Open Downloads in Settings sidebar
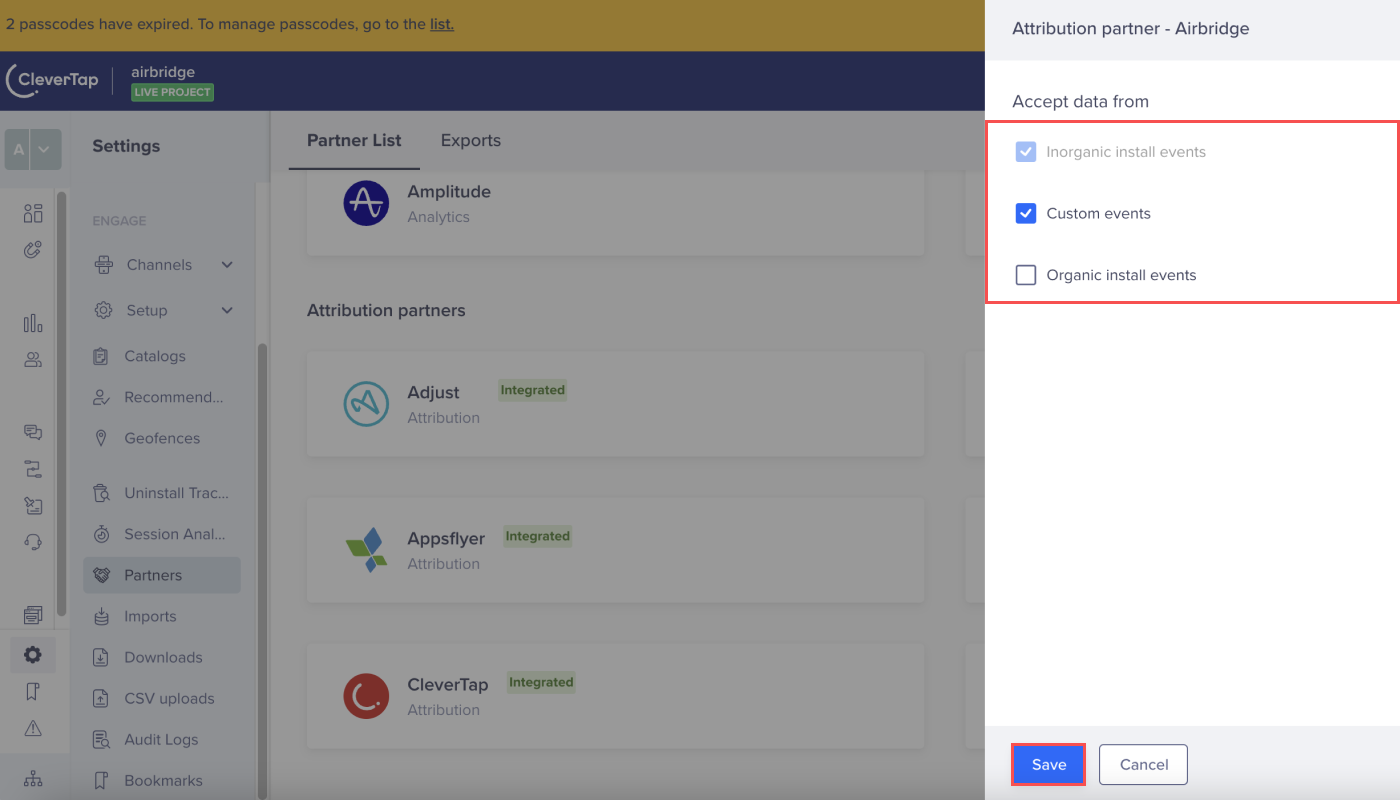Screen dimensions: 1400x800 click(x=162, y=657)
